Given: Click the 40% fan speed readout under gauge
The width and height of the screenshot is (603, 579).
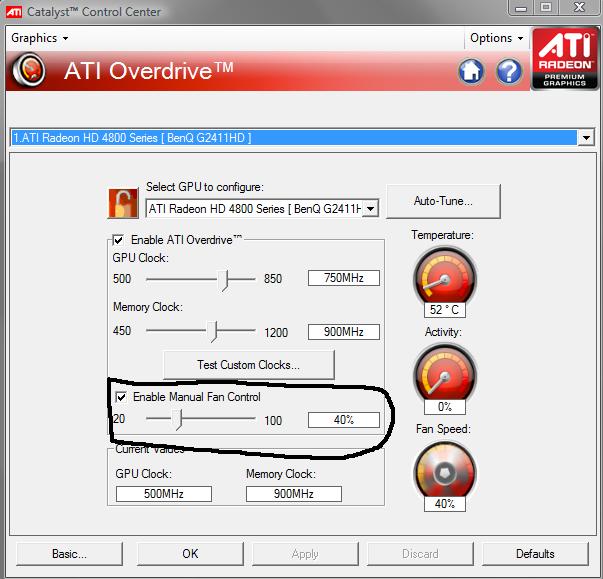Looking at the screenshot, I should pyautogui.click(x=445, y=504).
